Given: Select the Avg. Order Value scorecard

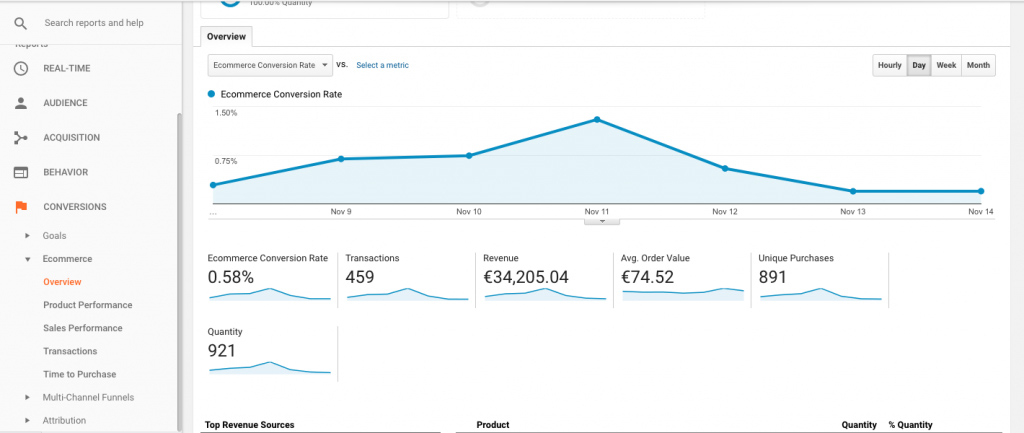Looking at the screenshot, I should pyautogui.click(x=683, y=280).
